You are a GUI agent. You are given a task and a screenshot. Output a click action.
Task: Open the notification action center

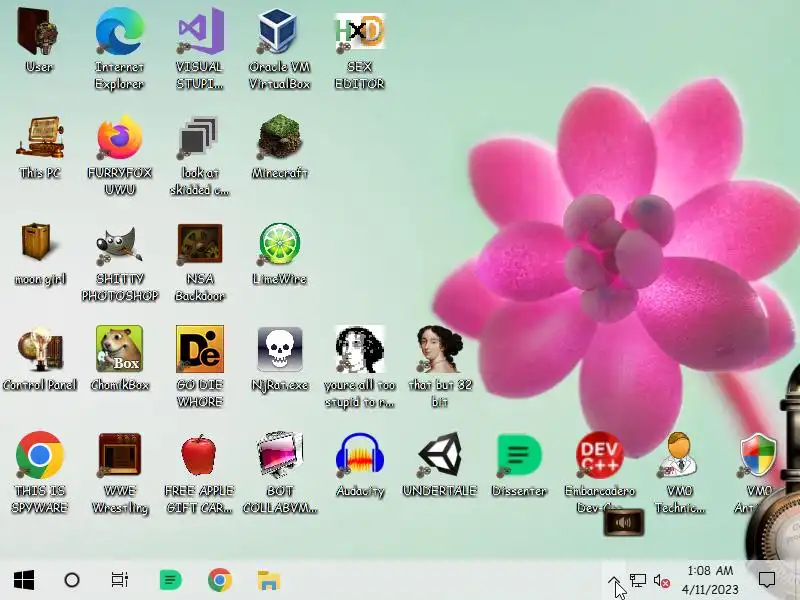point(767,580)
